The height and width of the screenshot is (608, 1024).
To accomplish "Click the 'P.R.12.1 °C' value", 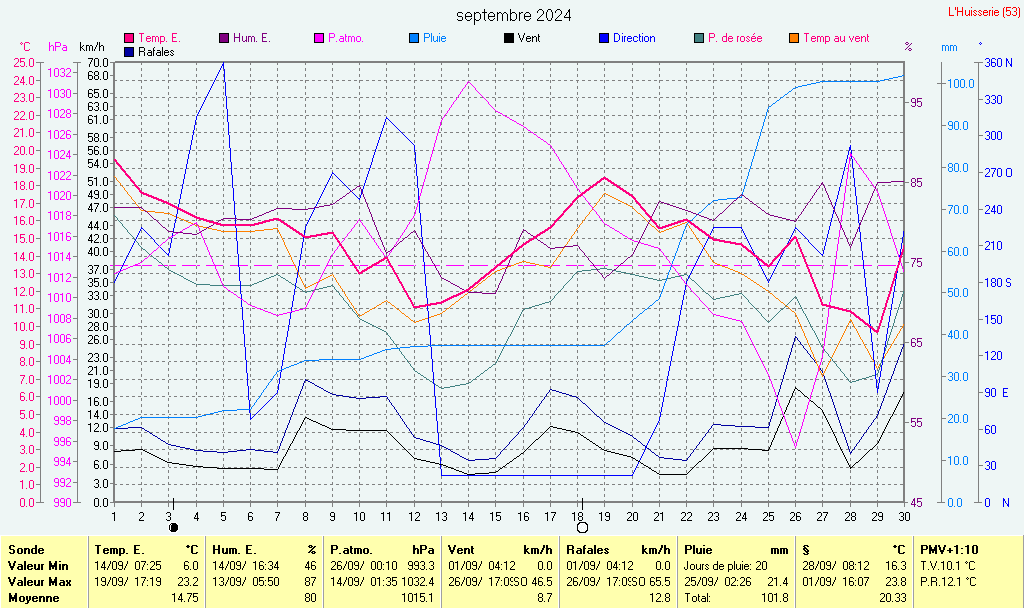I will pos(948,582).
